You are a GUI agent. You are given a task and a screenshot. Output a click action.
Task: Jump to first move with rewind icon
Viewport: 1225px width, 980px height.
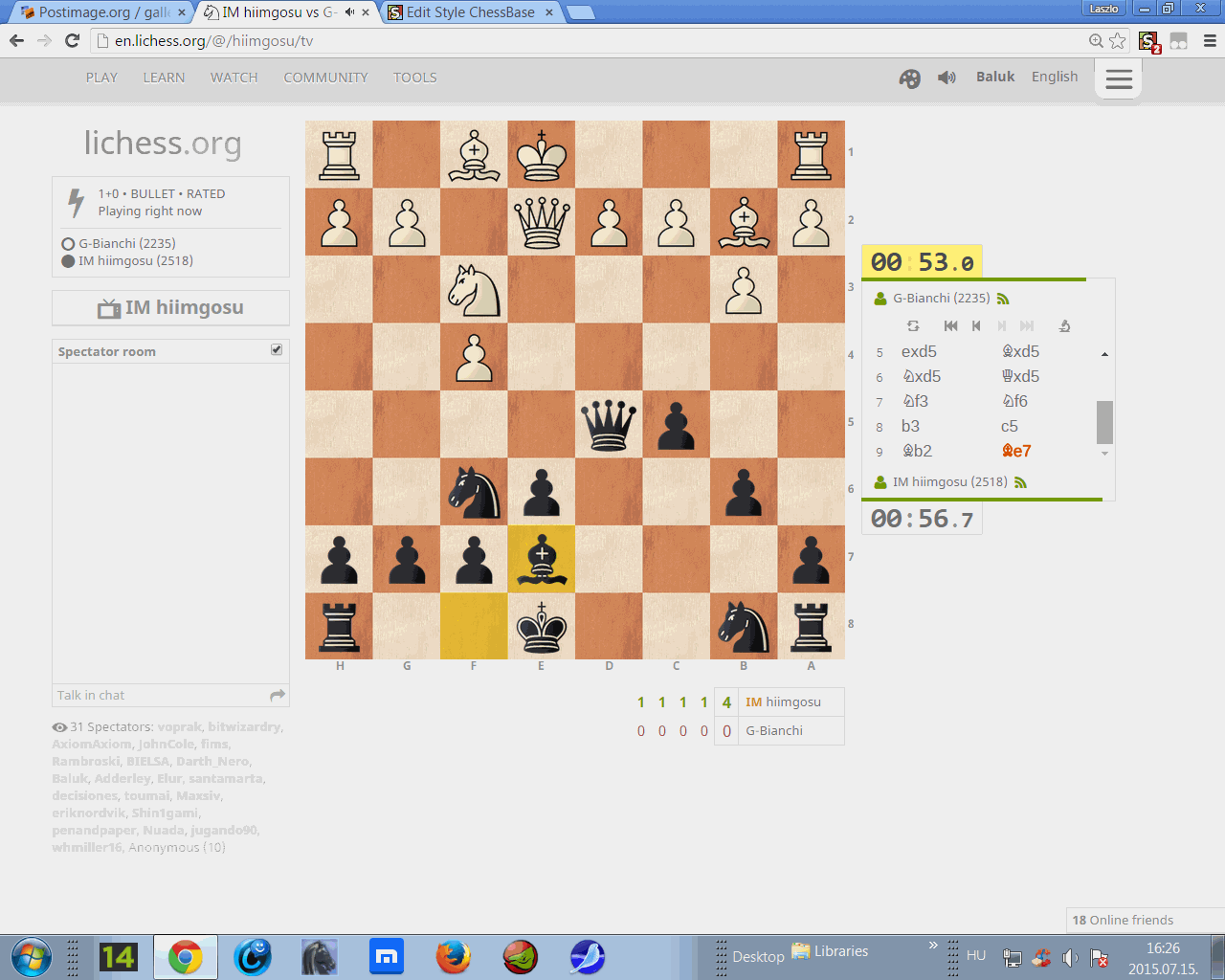pyautogui.click(x=950, y=325)
